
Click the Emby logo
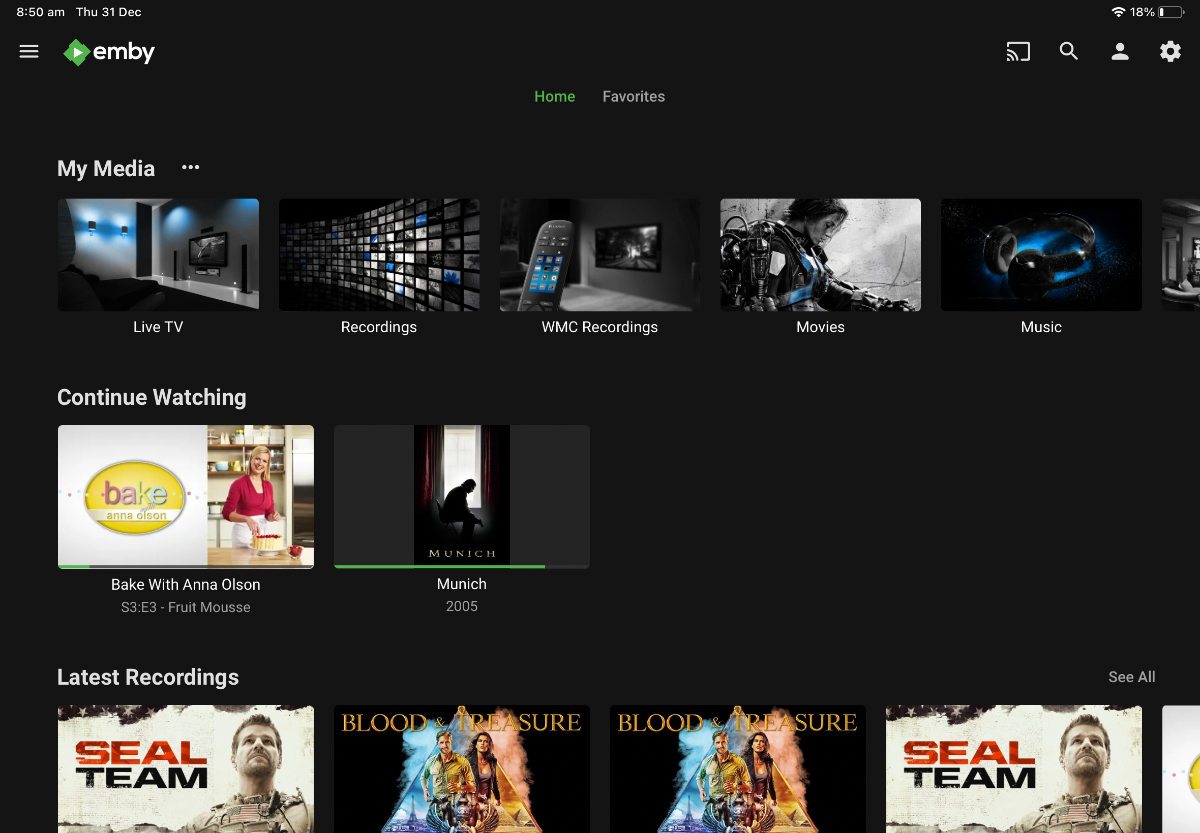click(x=109, y=52)
